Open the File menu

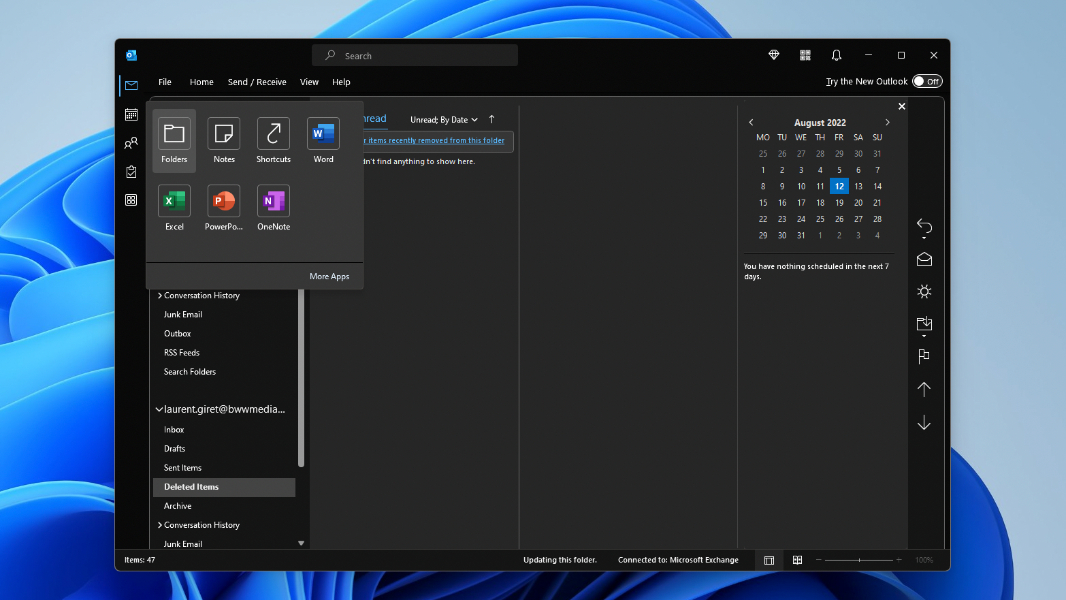pos(165,82)
